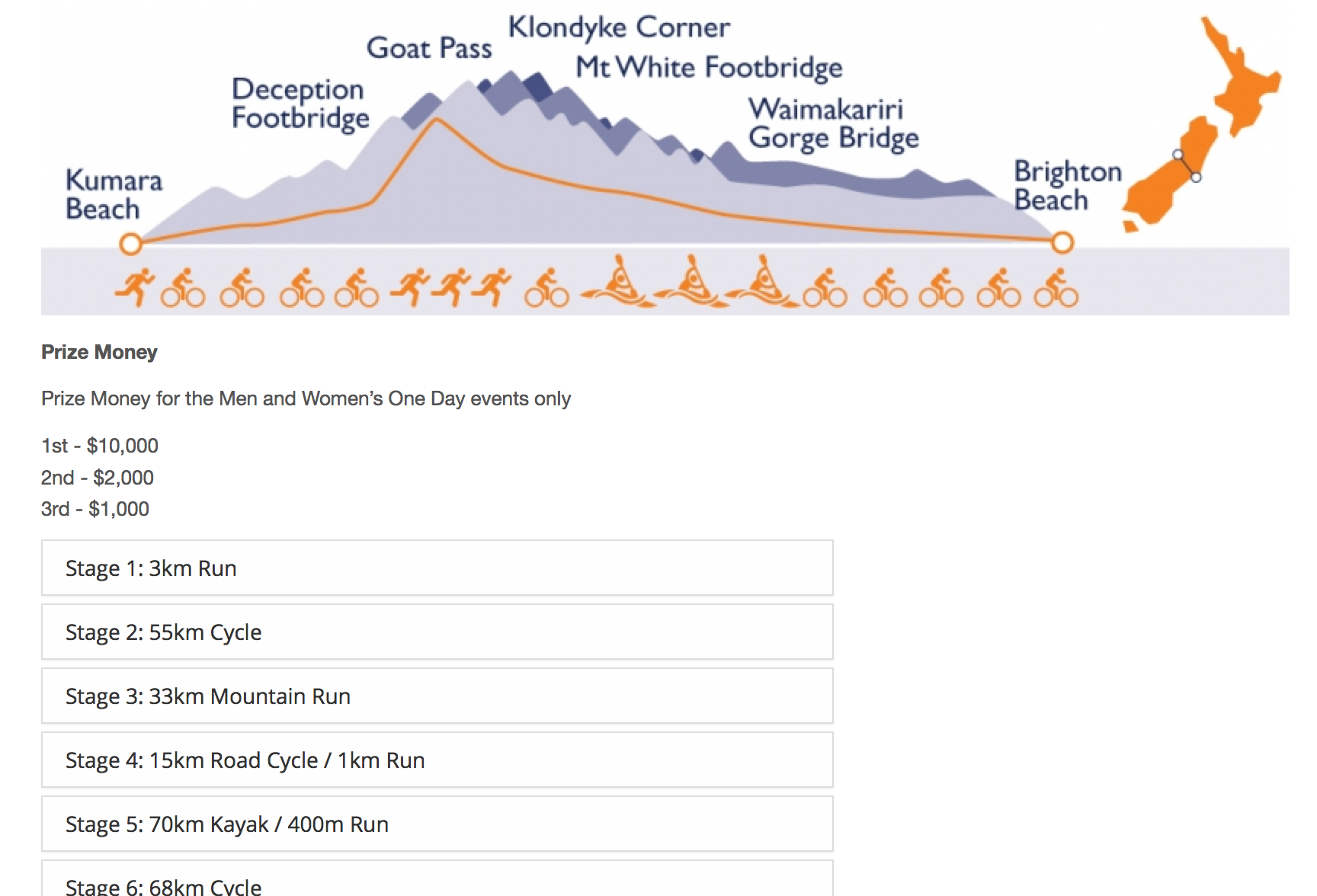Expand Stage 3: 33km Mountain Run details
This screenshot has height=896, width=1317.
pos(437,696)
